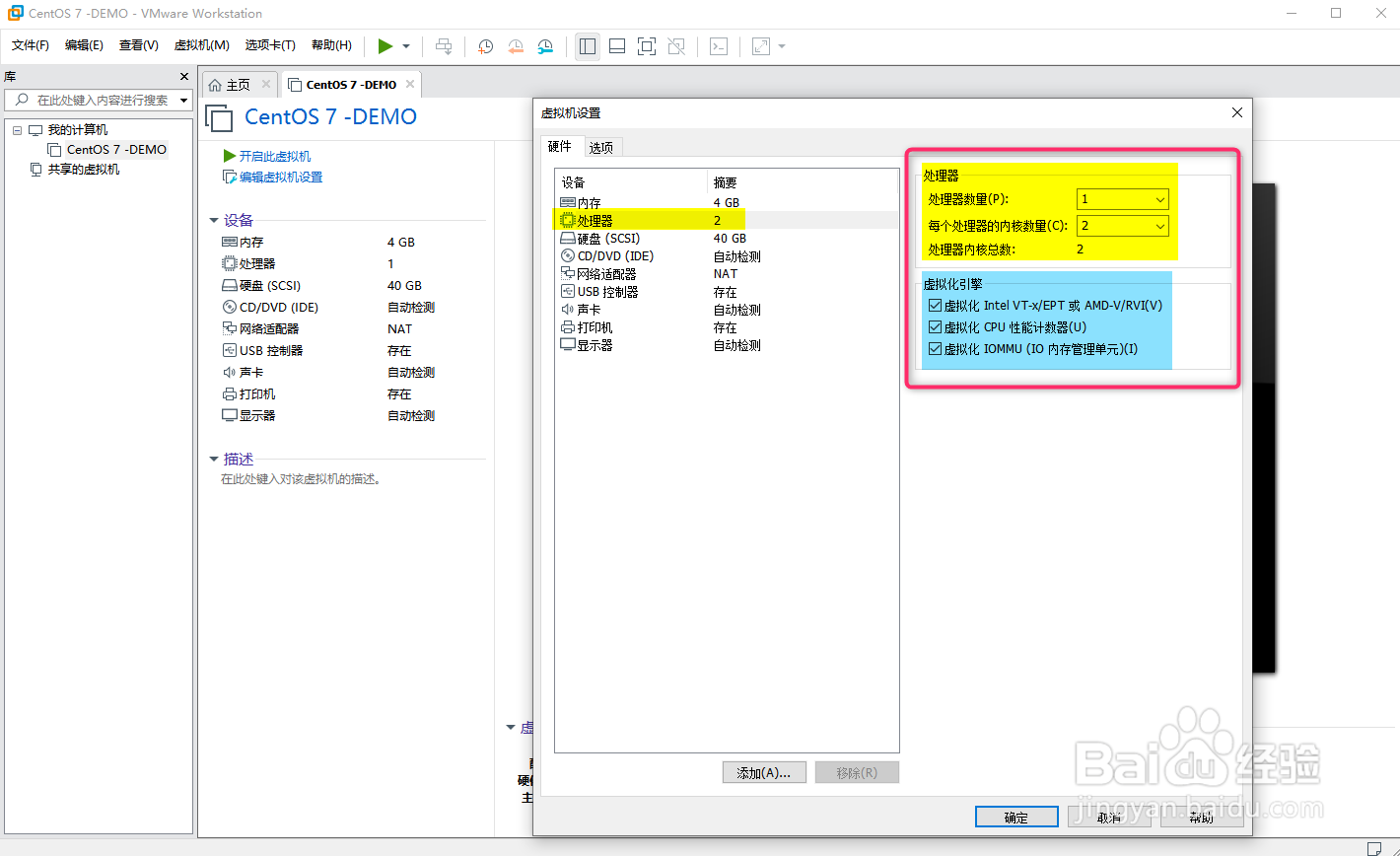
Task: Click the 帮助 button in settings dialog
Action: point(1201,818)
